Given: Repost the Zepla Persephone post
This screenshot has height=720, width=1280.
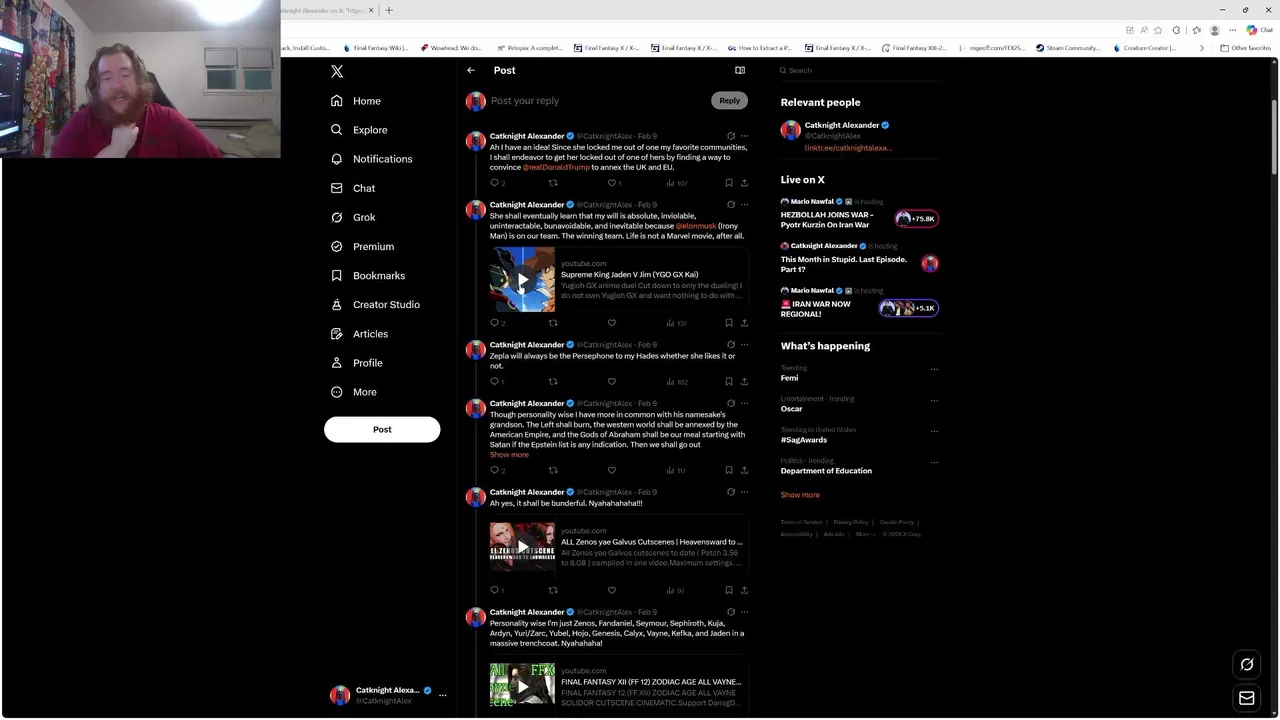Looking at the screenshot, I should (553, 381).
